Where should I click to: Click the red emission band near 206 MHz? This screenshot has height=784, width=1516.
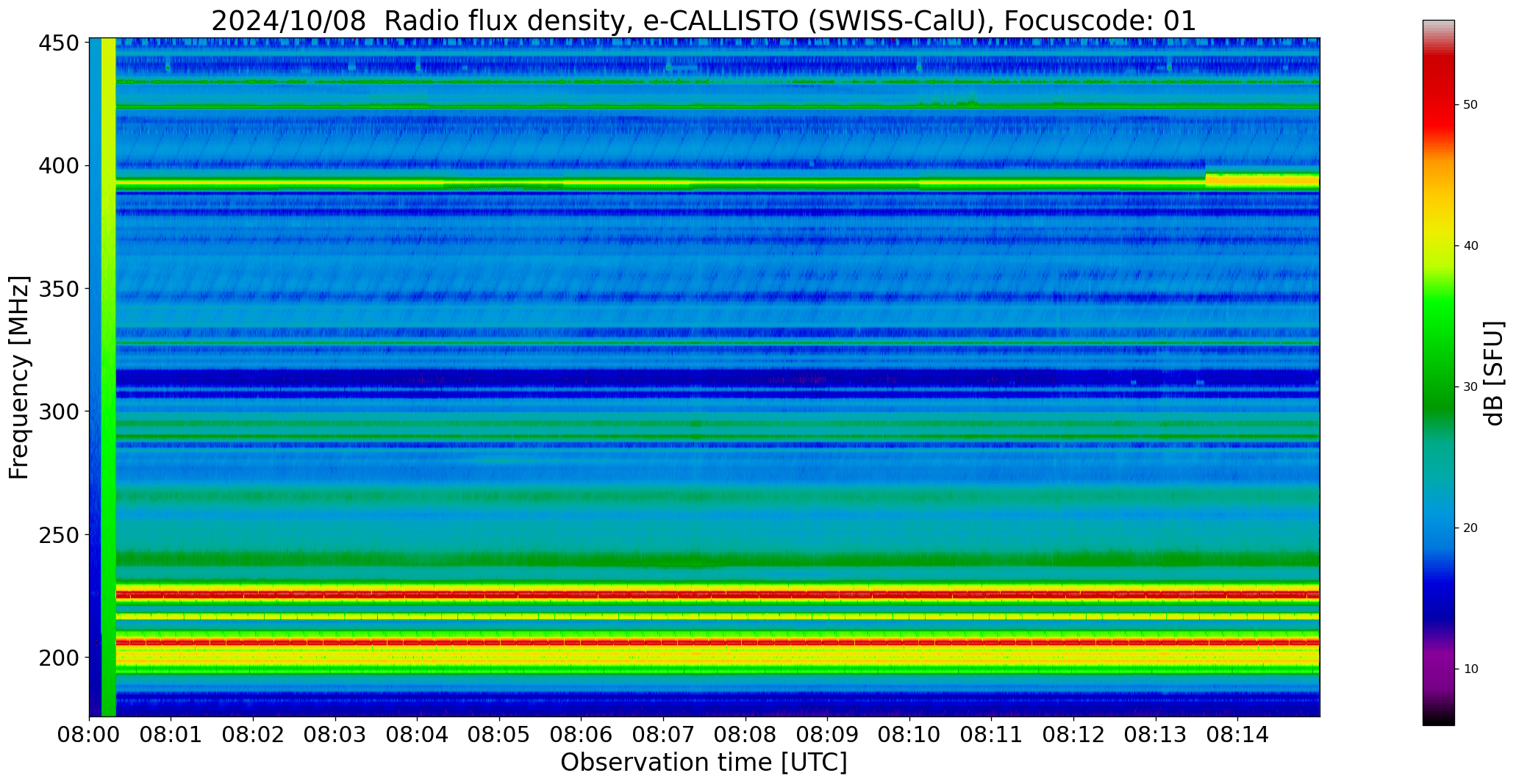coord(718,642)
